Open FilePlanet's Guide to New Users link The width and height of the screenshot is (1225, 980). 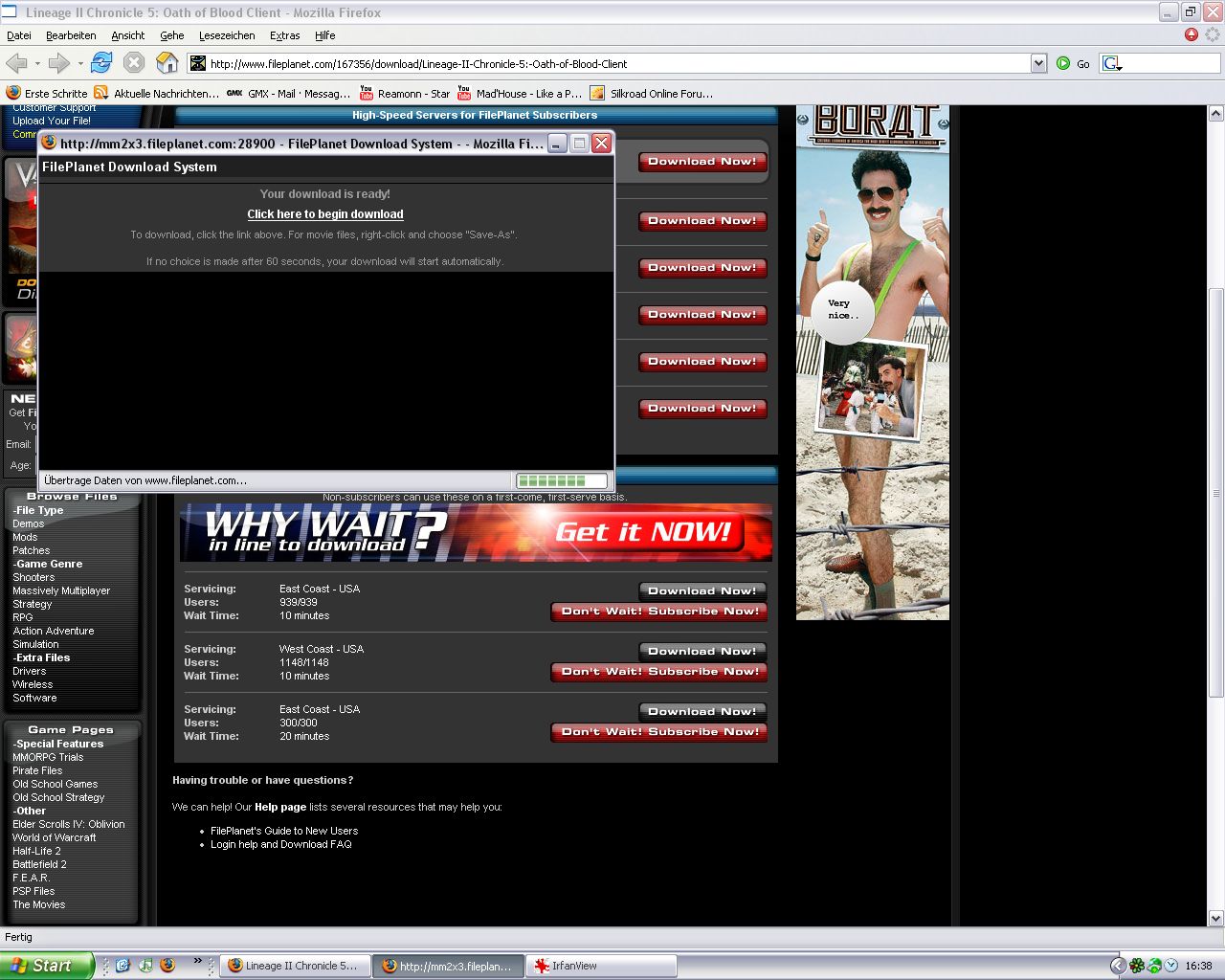click(284, 831)
